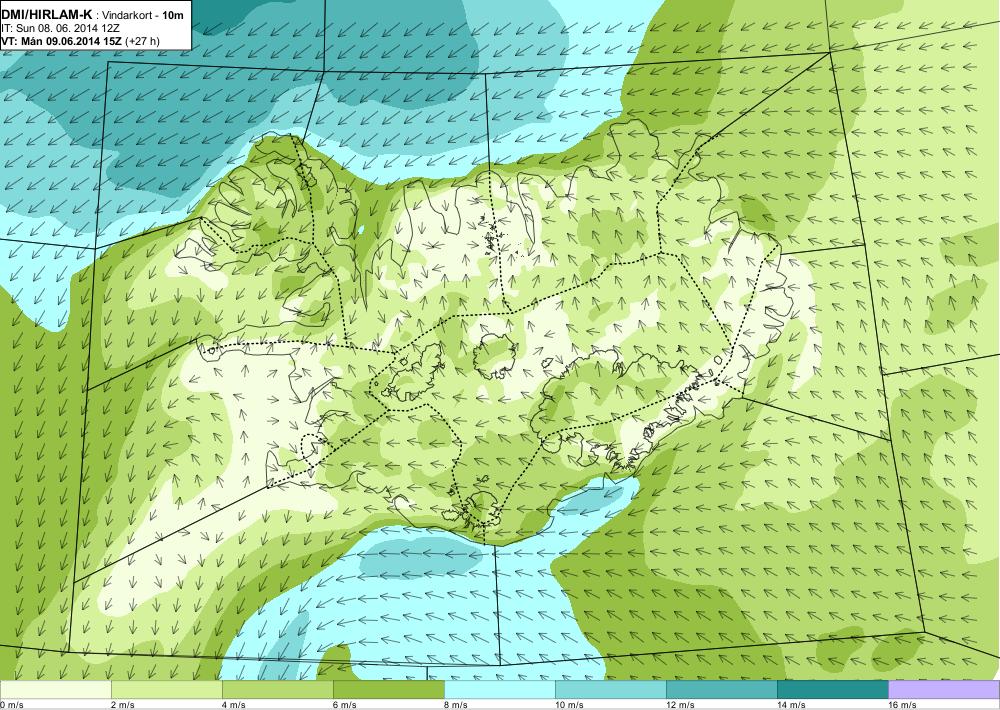The height and width of the screenshot is (710, 1000).
Task: Click the purple 16 m/s legend swatch
Action: pos(944,690)
